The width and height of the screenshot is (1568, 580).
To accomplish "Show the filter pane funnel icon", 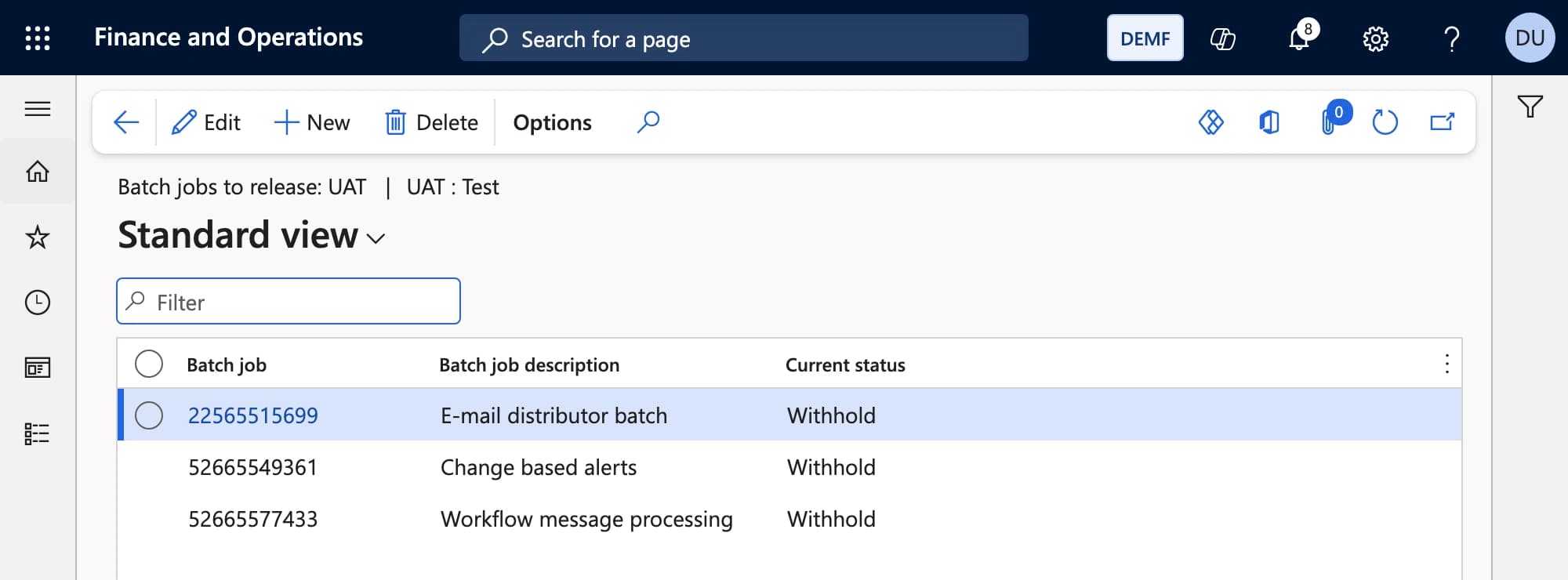I will [x=1530, y=107].
